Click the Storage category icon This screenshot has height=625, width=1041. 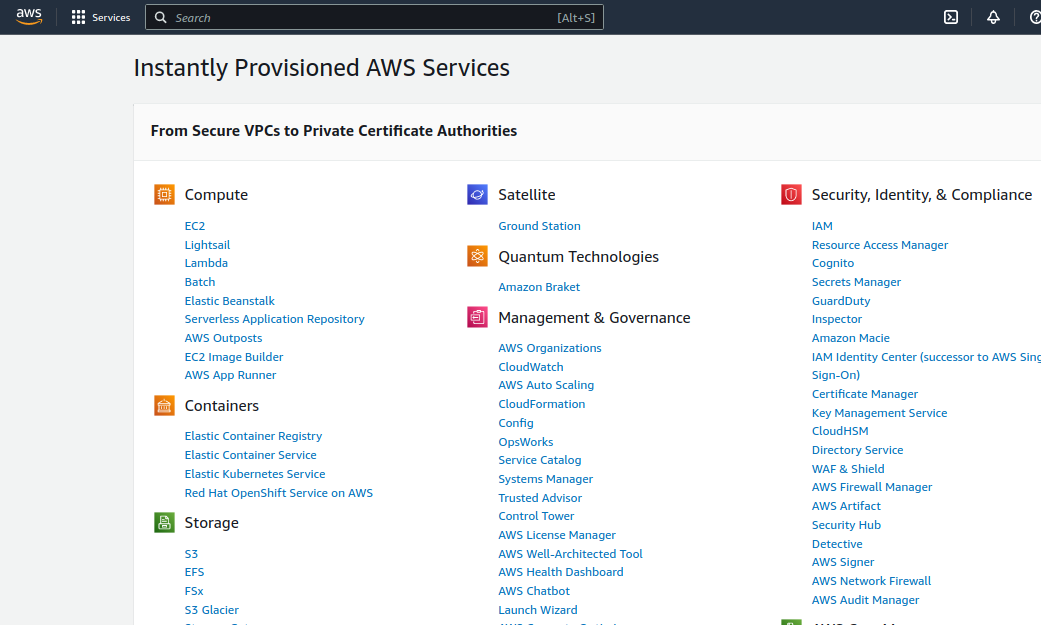point(164,523)
